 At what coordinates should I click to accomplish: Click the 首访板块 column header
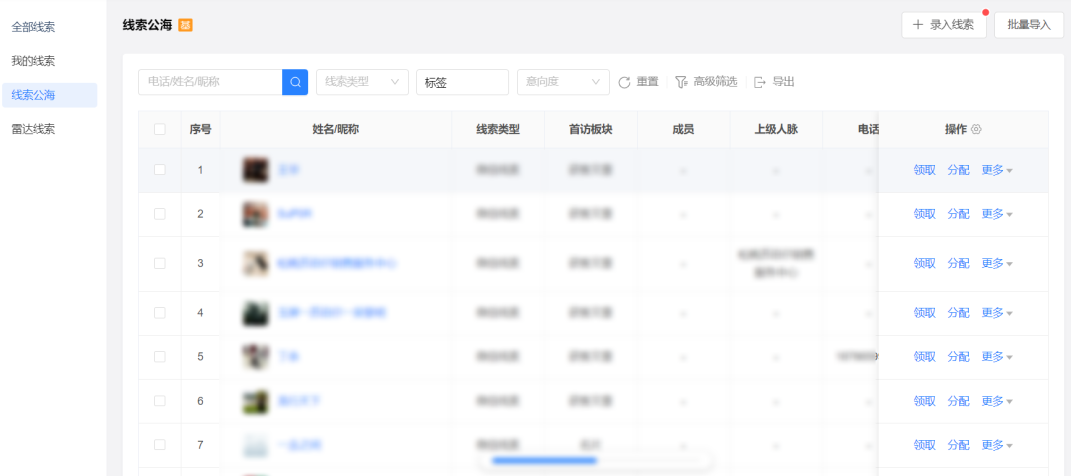[591, 129]
